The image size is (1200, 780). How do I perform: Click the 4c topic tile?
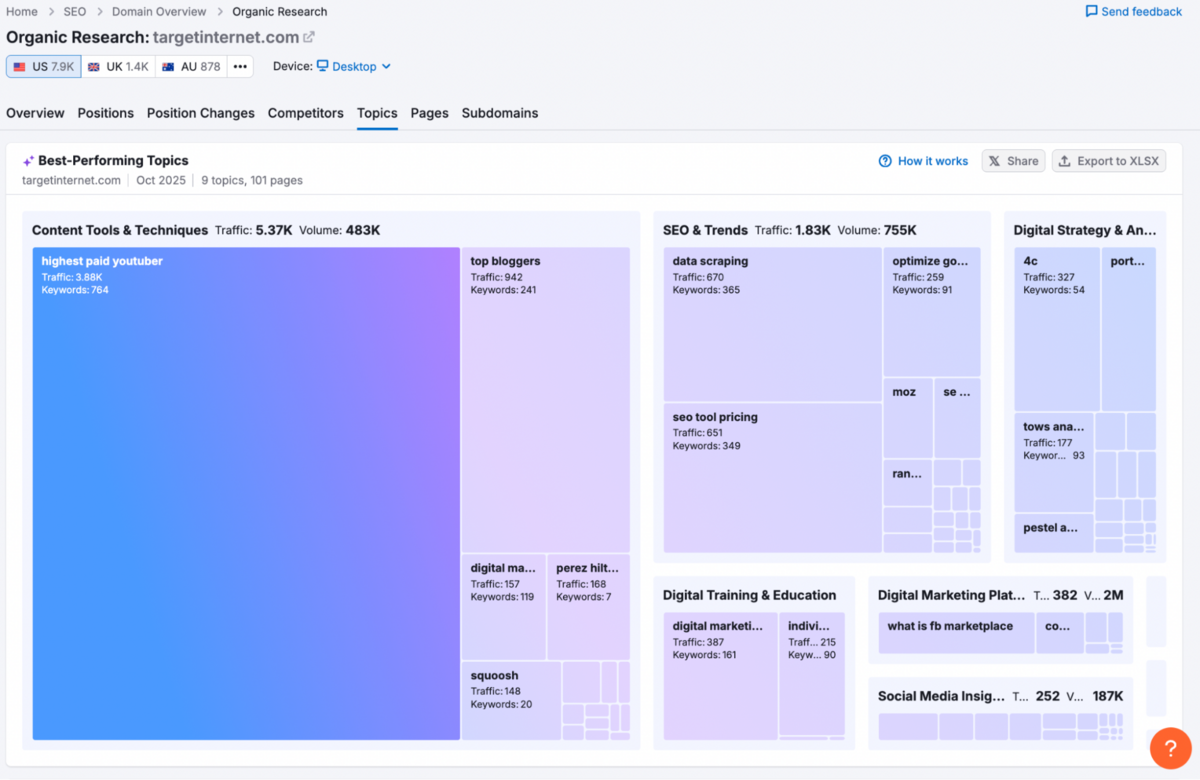tap(1057, 329)
